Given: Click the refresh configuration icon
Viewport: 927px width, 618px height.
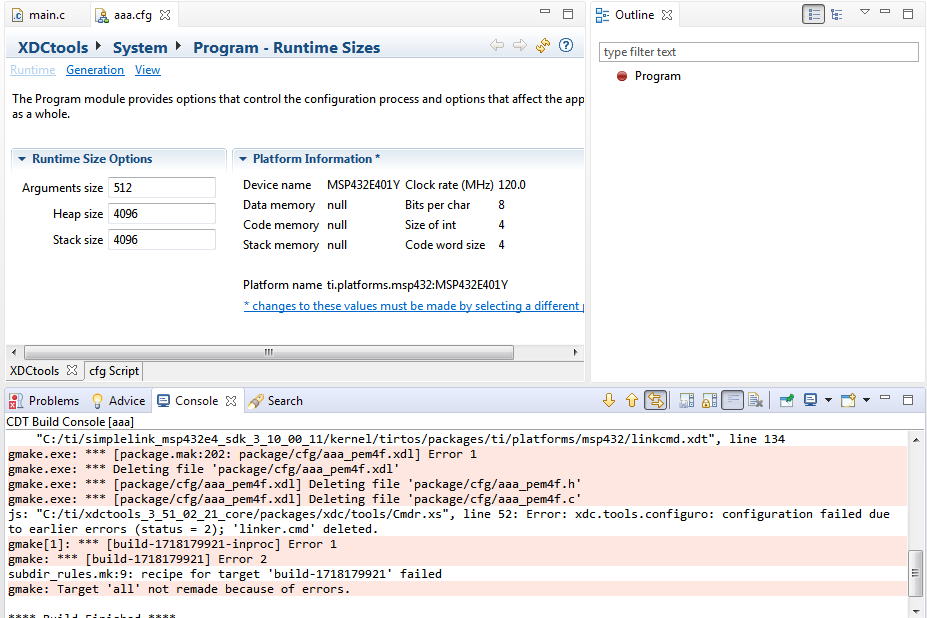Looking at the screenshot, I should pos(543,46).
